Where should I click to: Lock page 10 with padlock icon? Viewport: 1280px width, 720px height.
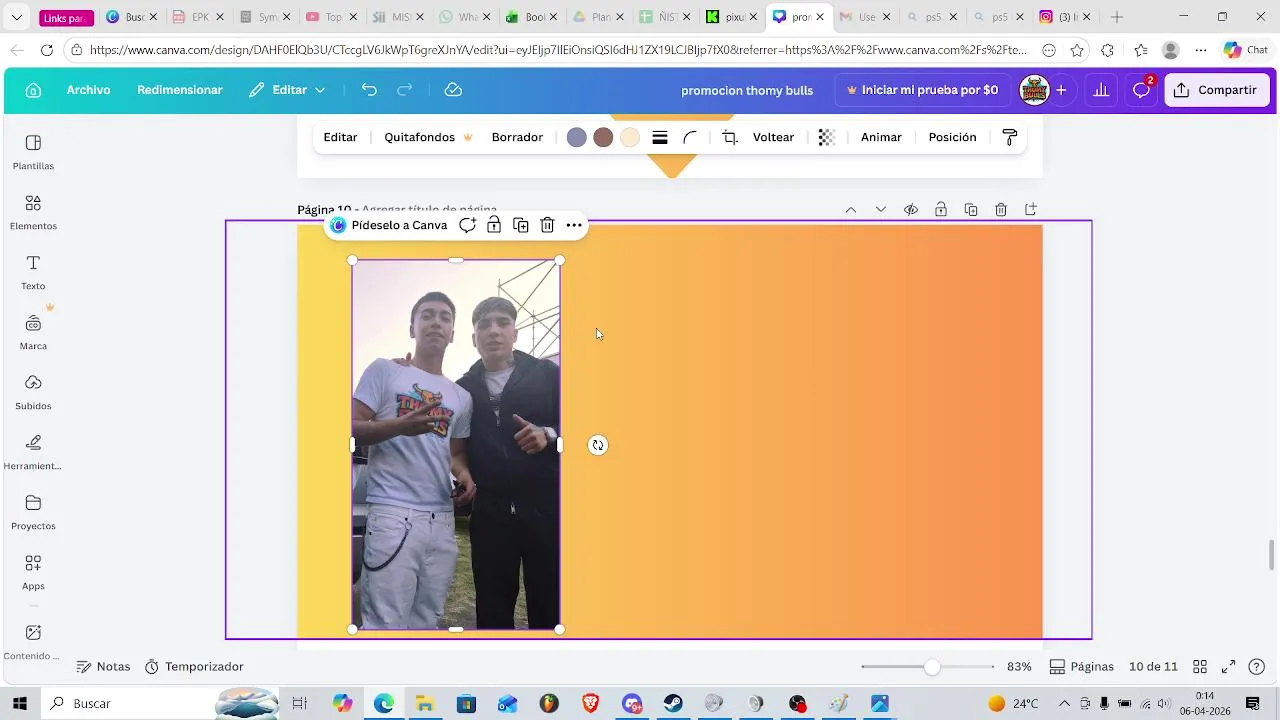click(940, 210)
